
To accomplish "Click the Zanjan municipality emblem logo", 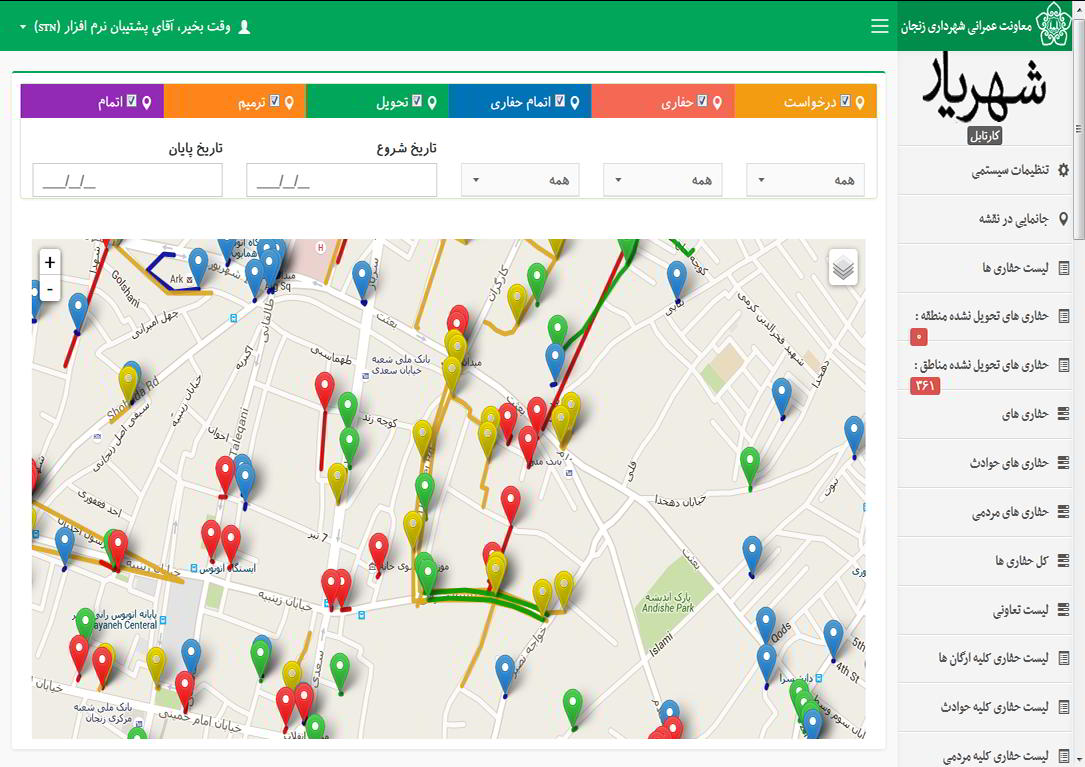I will [x=1053, y=26].
